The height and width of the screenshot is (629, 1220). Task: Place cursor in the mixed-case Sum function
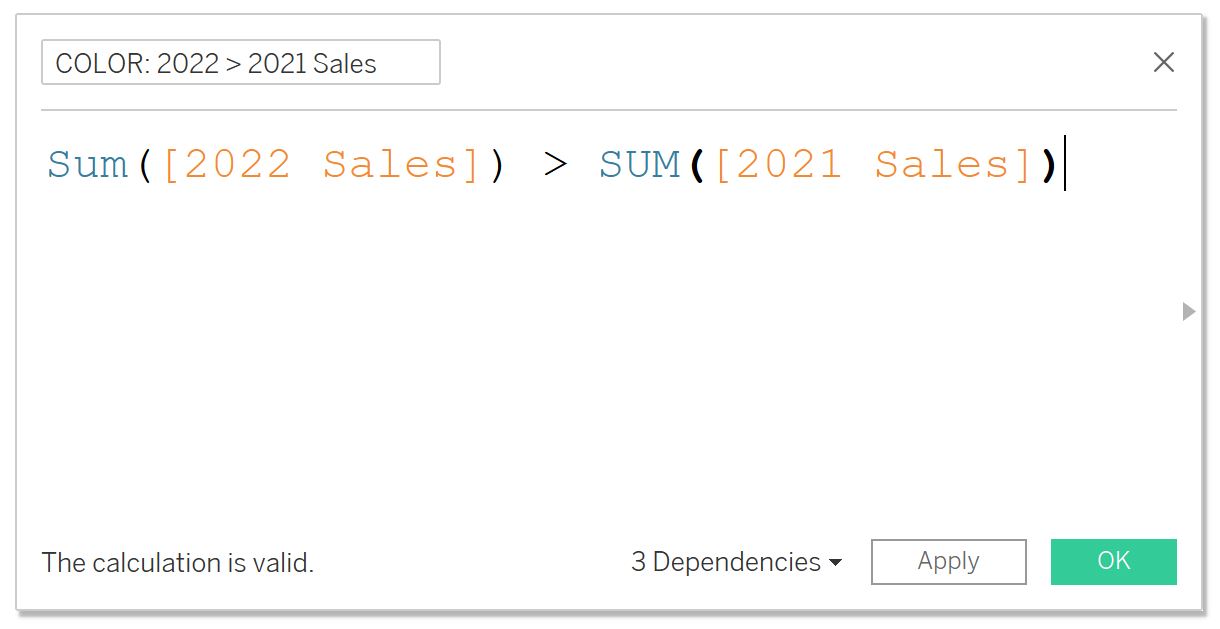(88, 164)
